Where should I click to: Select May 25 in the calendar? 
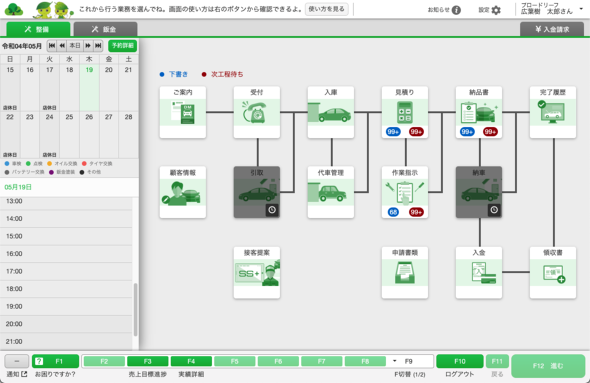pyautogui.click(x=69, y=134)
